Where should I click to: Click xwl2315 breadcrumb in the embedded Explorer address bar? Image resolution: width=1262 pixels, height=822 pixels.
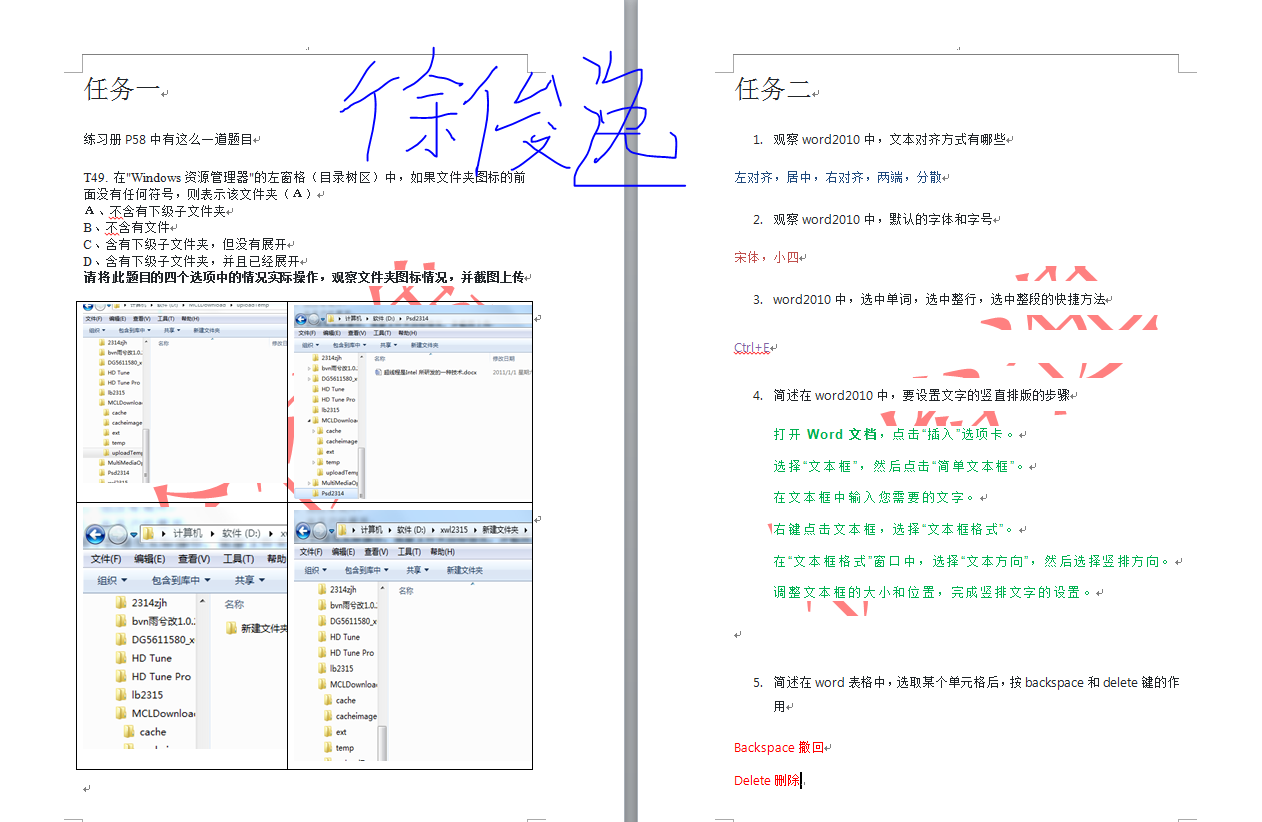(x=453, y=529)
